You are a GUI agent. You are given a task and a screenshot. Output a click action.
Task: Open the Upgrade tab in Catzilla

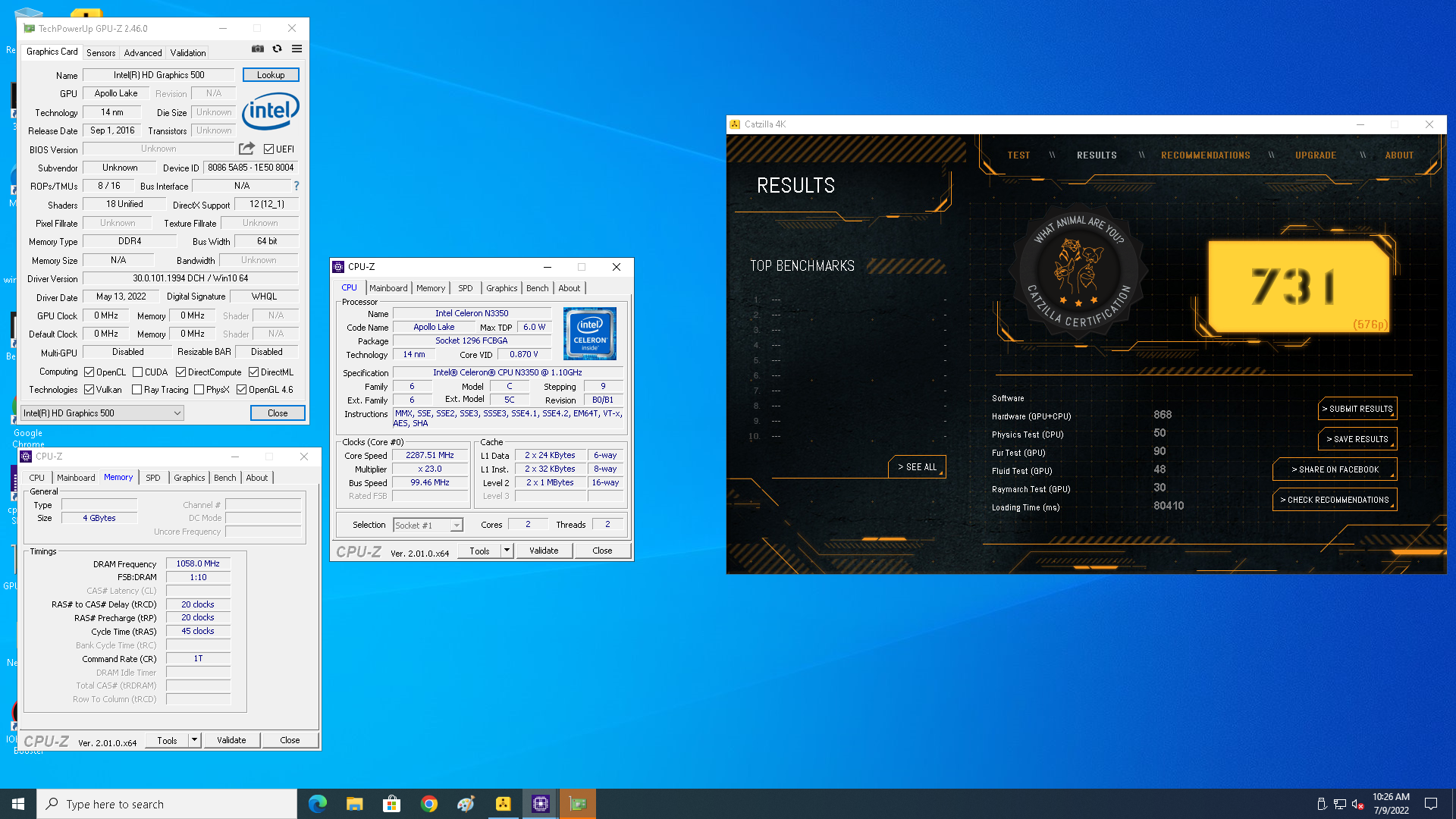[1316, 155]
